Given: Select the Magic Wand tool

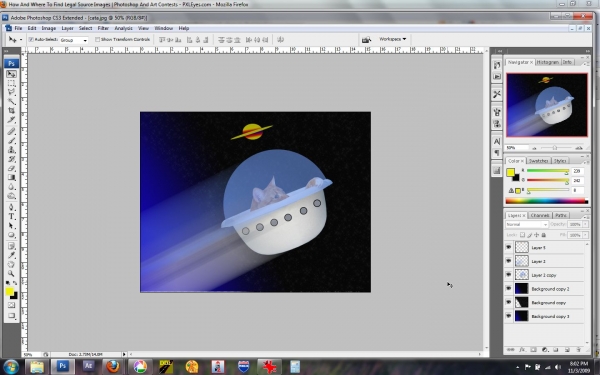Looking at the screenshot, I should [11, 101].
